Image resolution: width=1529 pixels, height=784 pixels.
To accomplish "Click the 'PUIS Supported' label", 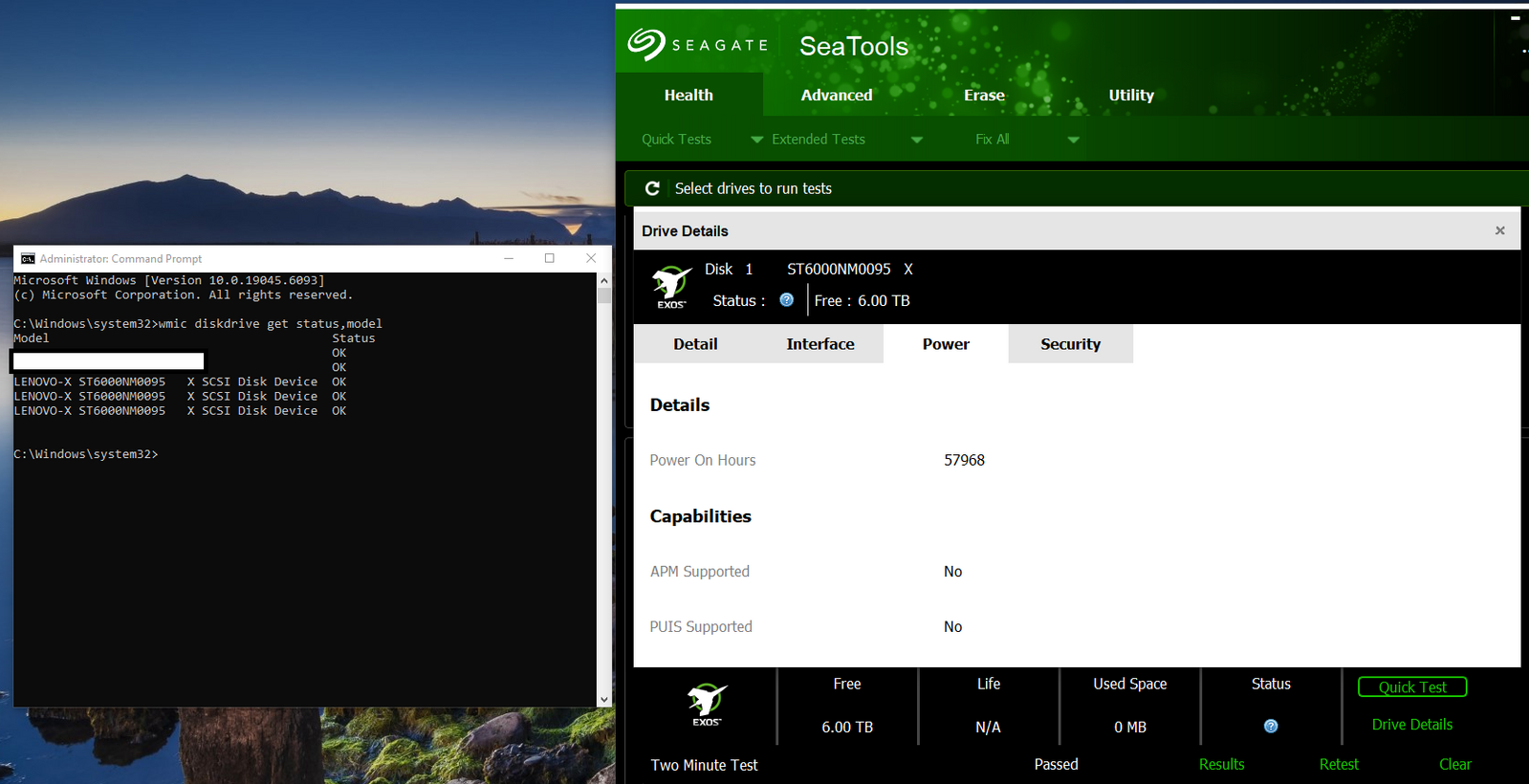I will (701, 627).
